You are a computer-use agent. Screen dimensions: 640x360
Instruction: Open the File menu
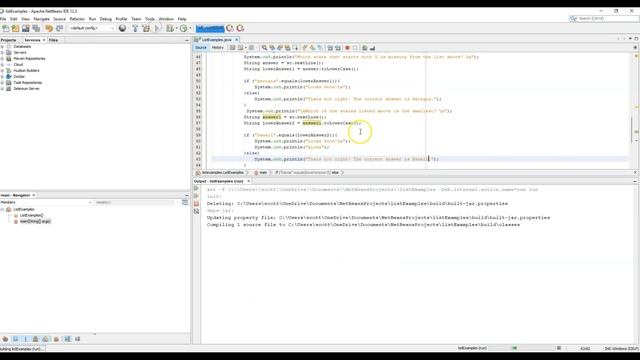(x=3, y=19)
